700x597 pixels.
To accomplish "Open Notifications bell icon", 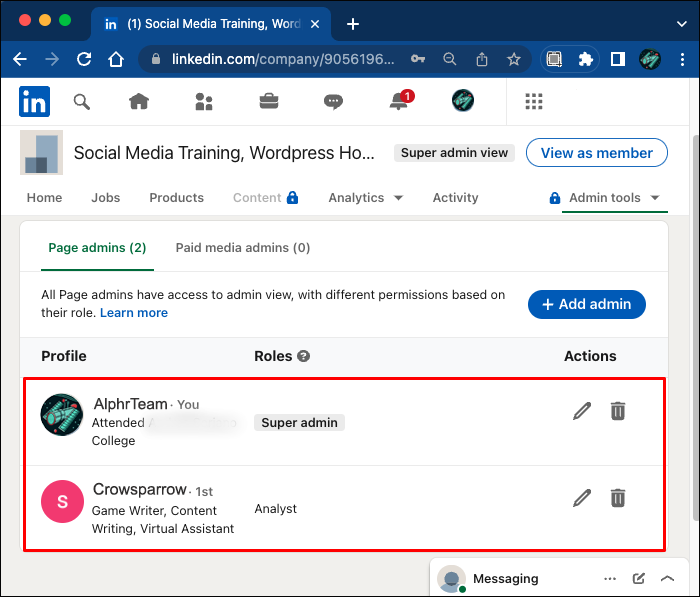I will pos(399,101).
